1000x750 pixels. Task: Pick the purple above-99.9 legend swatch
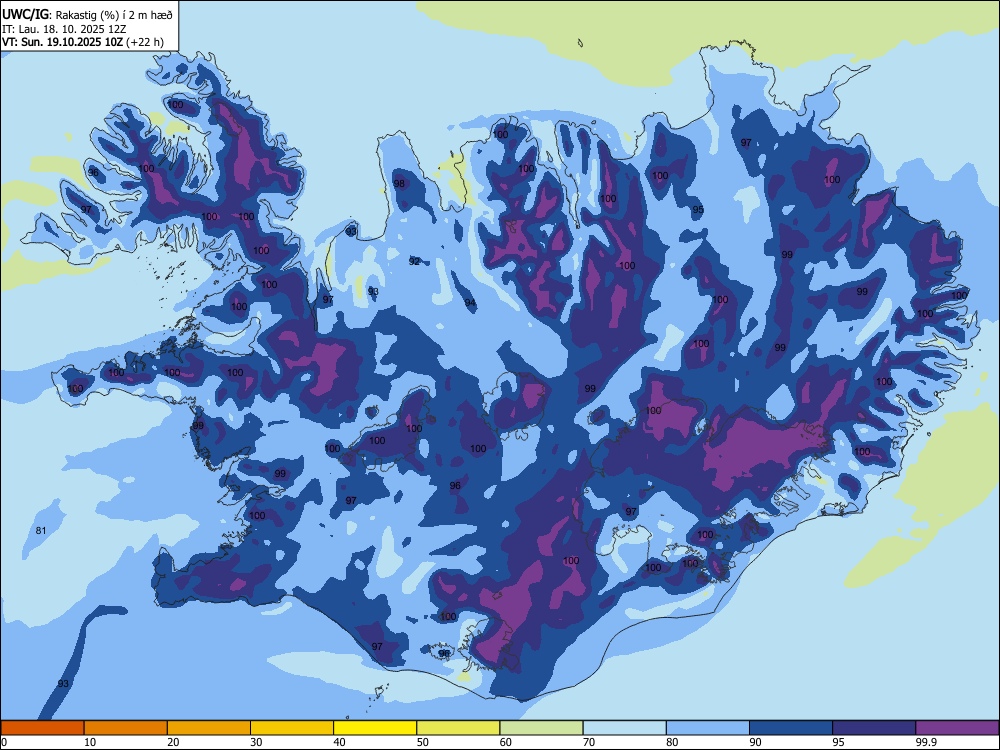coord(957,728)
